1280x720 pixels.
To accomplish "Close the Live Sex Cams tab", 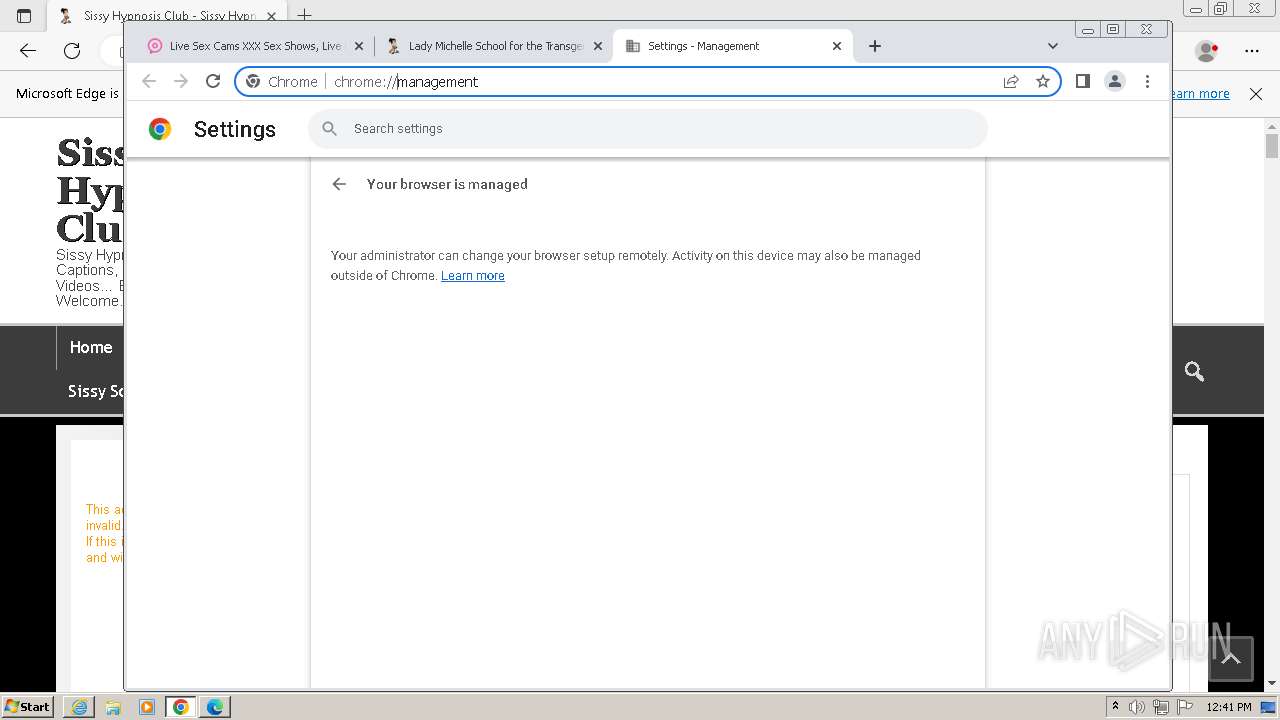I will click(x=359, y=46).
